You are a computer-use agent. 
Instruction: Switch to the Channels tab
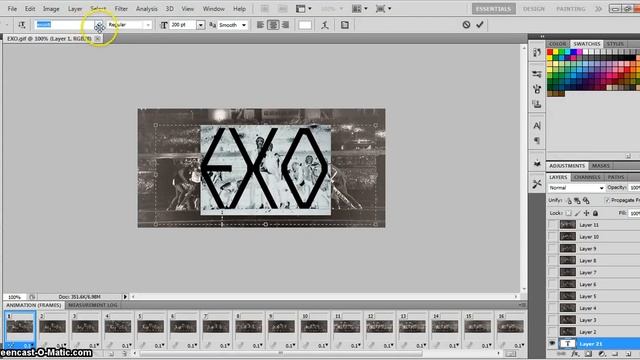point(587,177)
